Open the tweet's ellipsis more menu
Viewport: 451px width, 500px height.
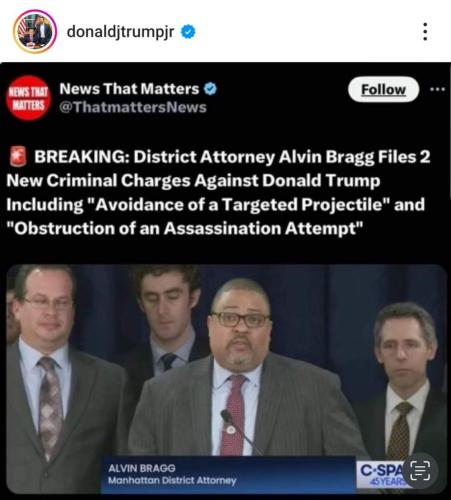(437, 89)
